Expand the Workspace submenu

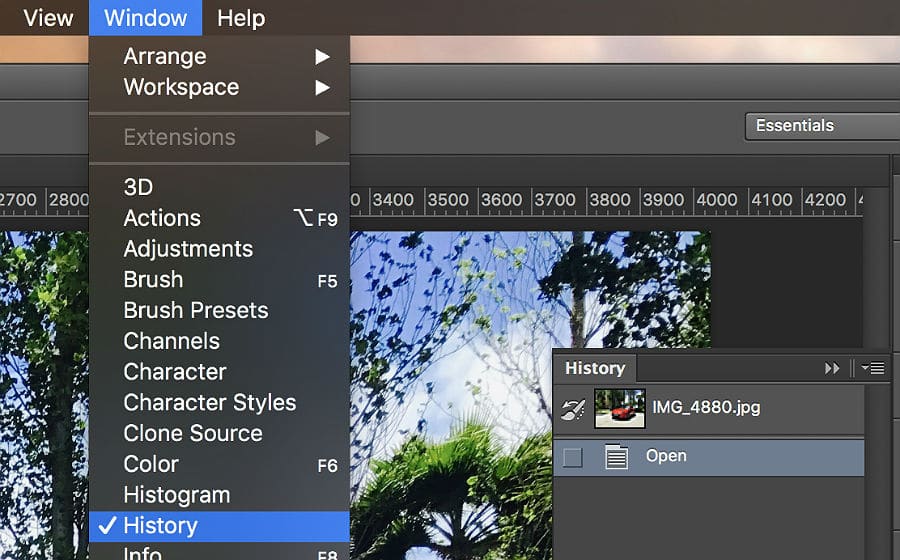pos(219,87)
